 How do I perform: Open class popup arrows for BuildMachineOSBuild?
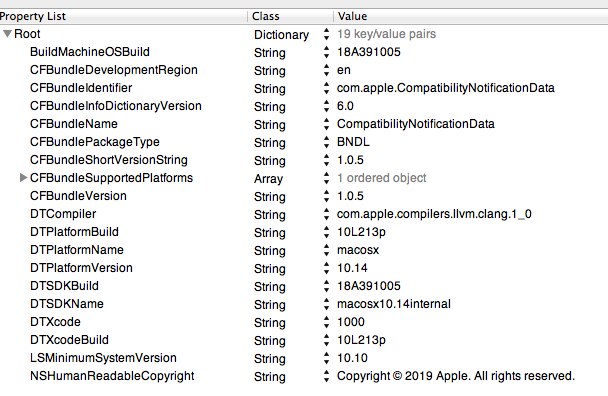[x=326, y=52]
